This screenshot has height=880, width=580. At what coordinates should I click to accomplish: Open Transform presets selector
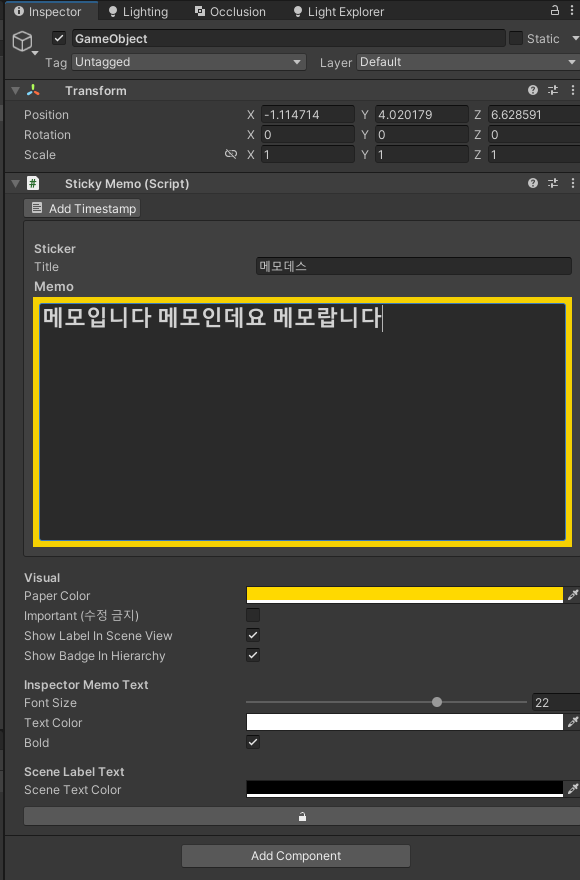coord(553,90)
